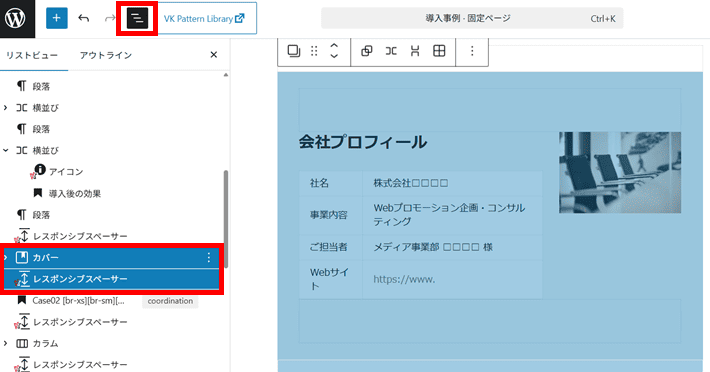Select the カバー block row
710x372 pixels.
point(111,258)
